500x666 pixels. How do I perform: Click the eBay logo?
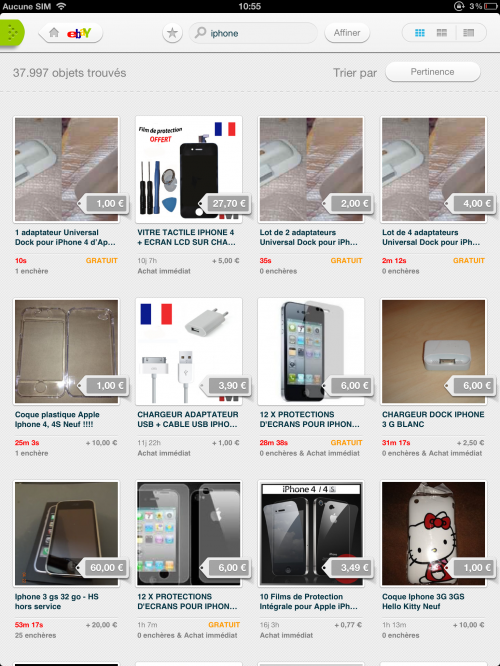pos(79,33)
